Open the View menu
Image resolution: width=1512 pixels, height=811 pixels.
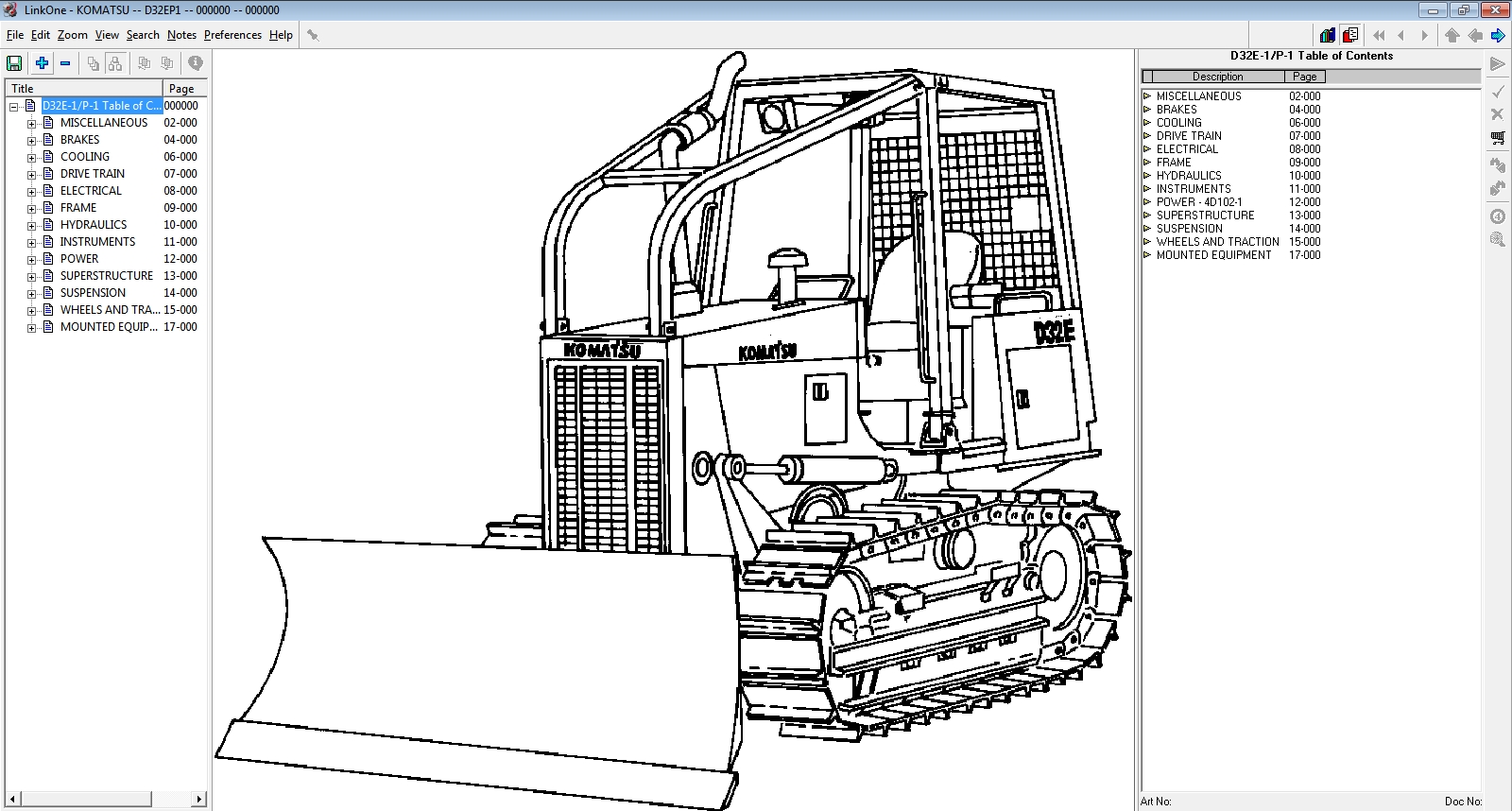click(x=107, y=35)
